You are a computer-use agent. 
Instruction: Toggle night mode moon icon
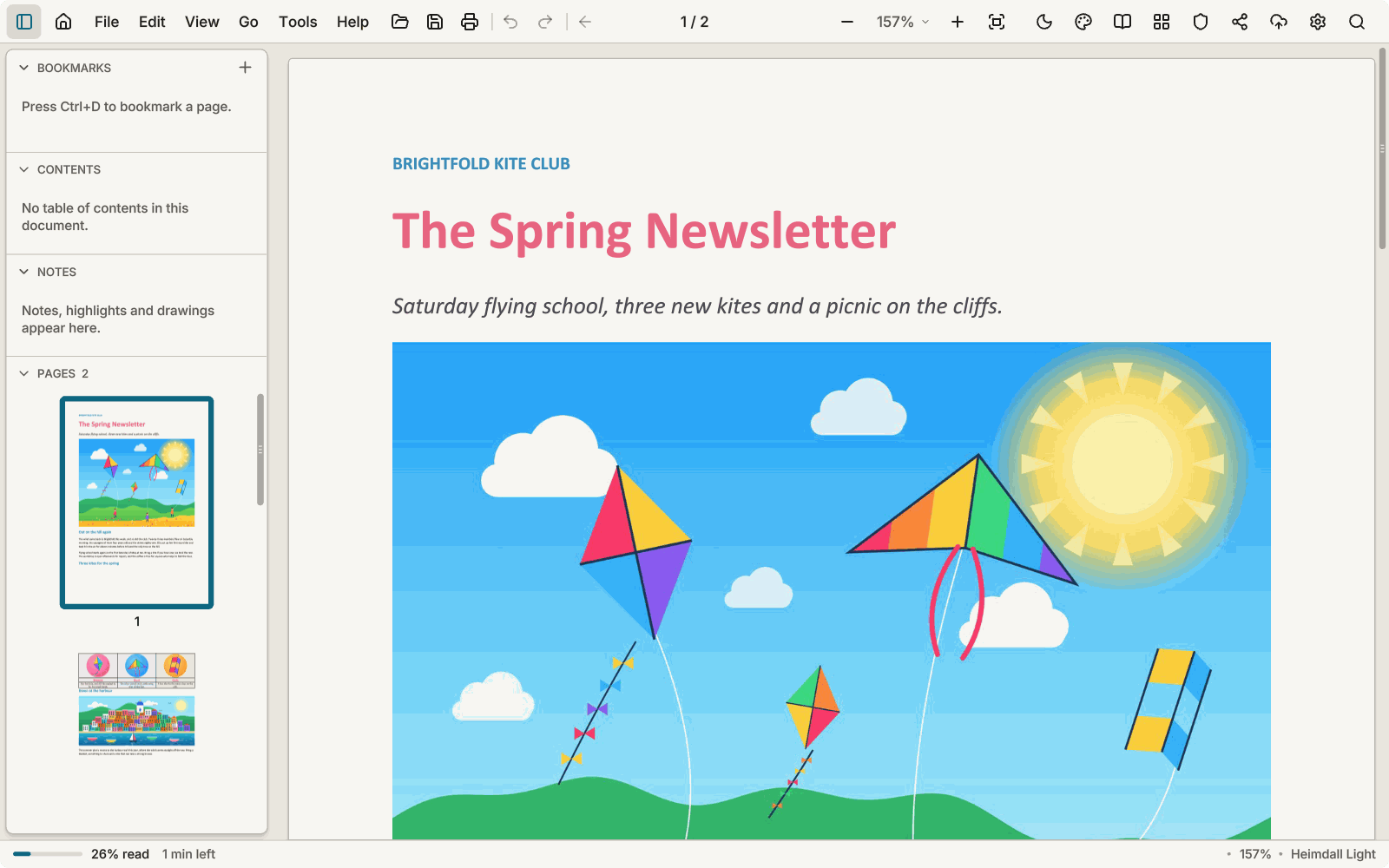point(1044,22)
